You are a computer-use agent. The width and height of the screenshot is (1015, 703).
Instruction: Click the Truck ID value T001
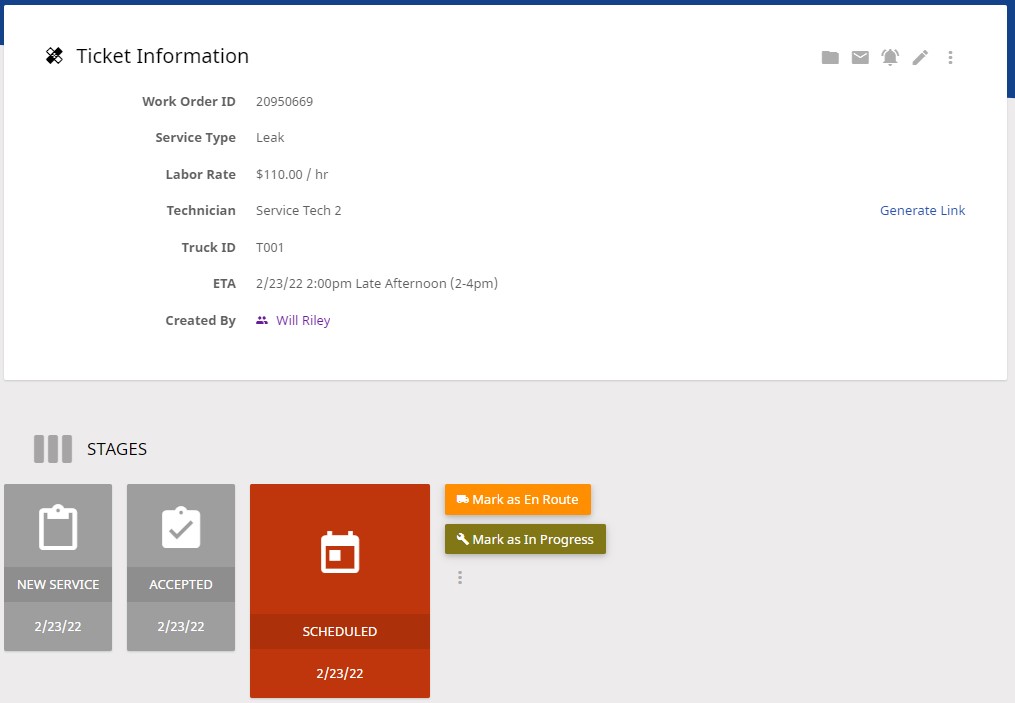(x=270, y=248)
